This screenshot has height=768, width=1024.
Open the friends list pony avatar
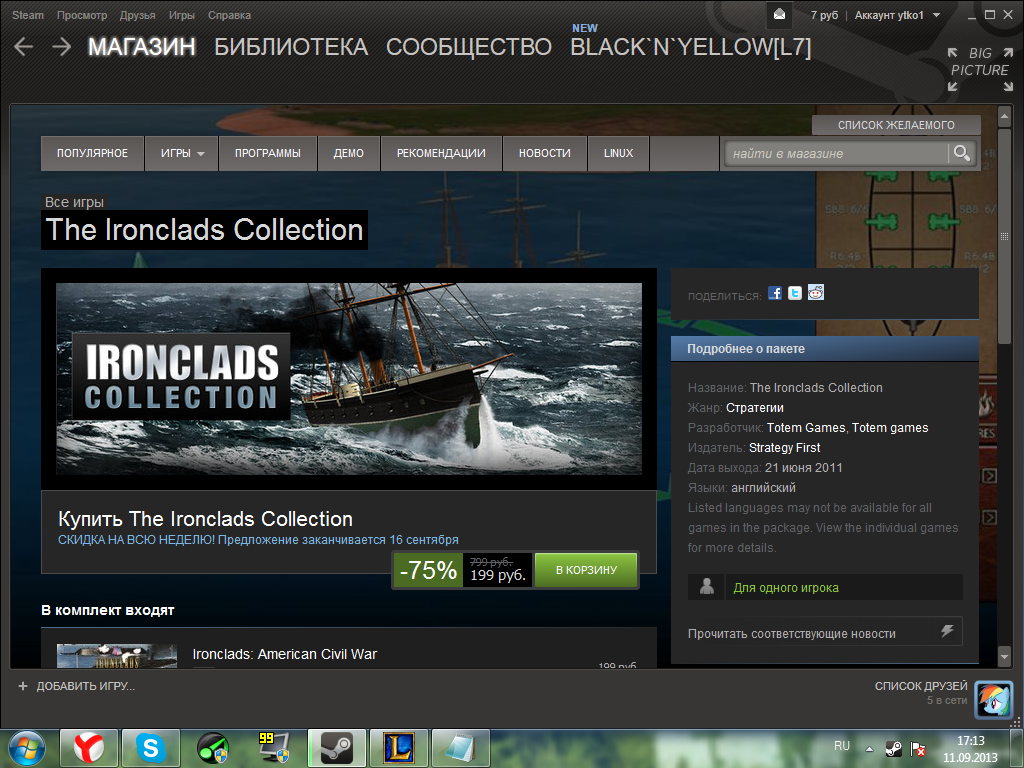point(993,699)
